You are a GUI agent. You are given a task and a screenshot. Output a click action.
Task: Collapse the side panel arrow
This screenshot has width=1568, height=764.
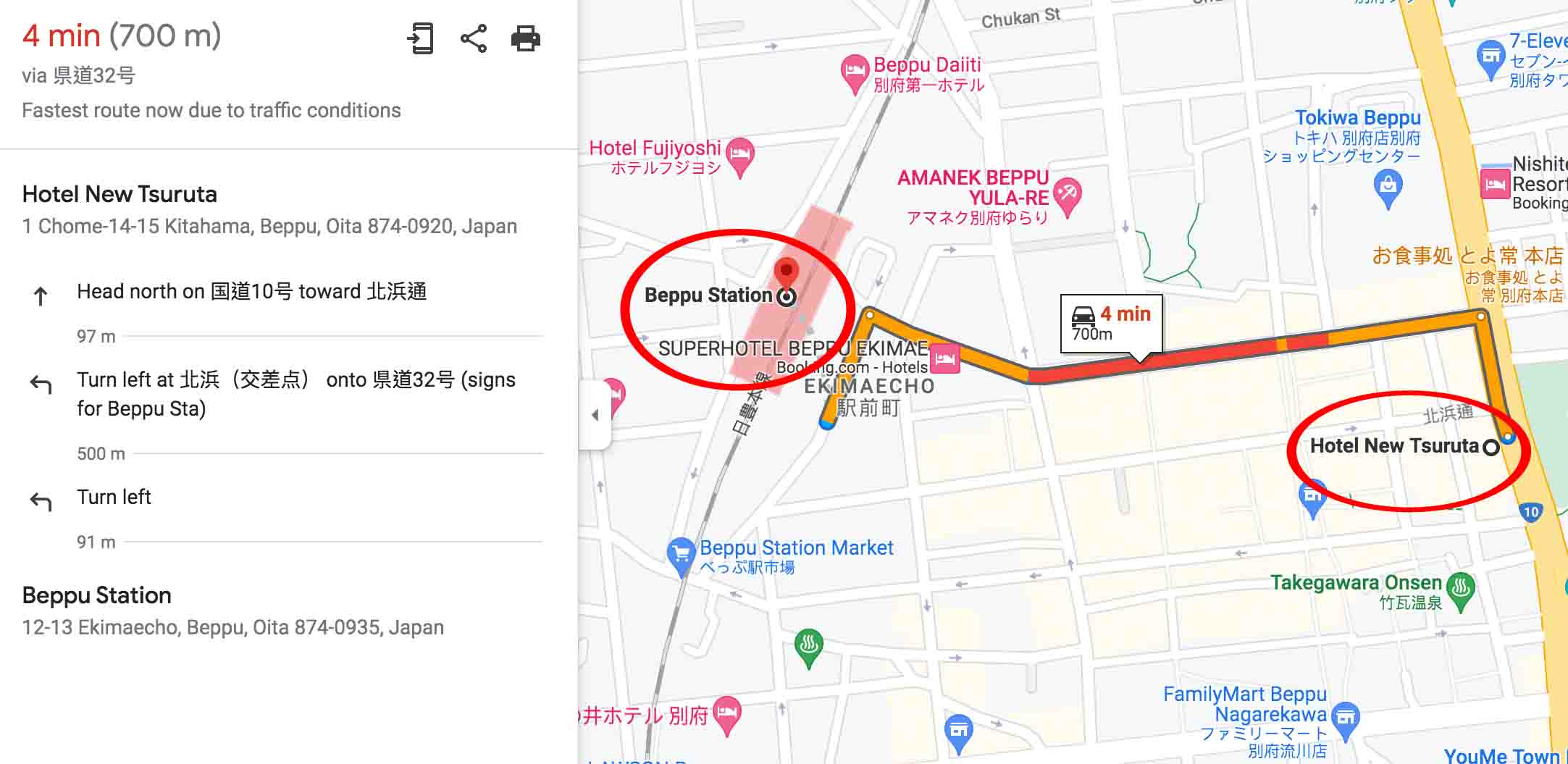click(595, 415)
